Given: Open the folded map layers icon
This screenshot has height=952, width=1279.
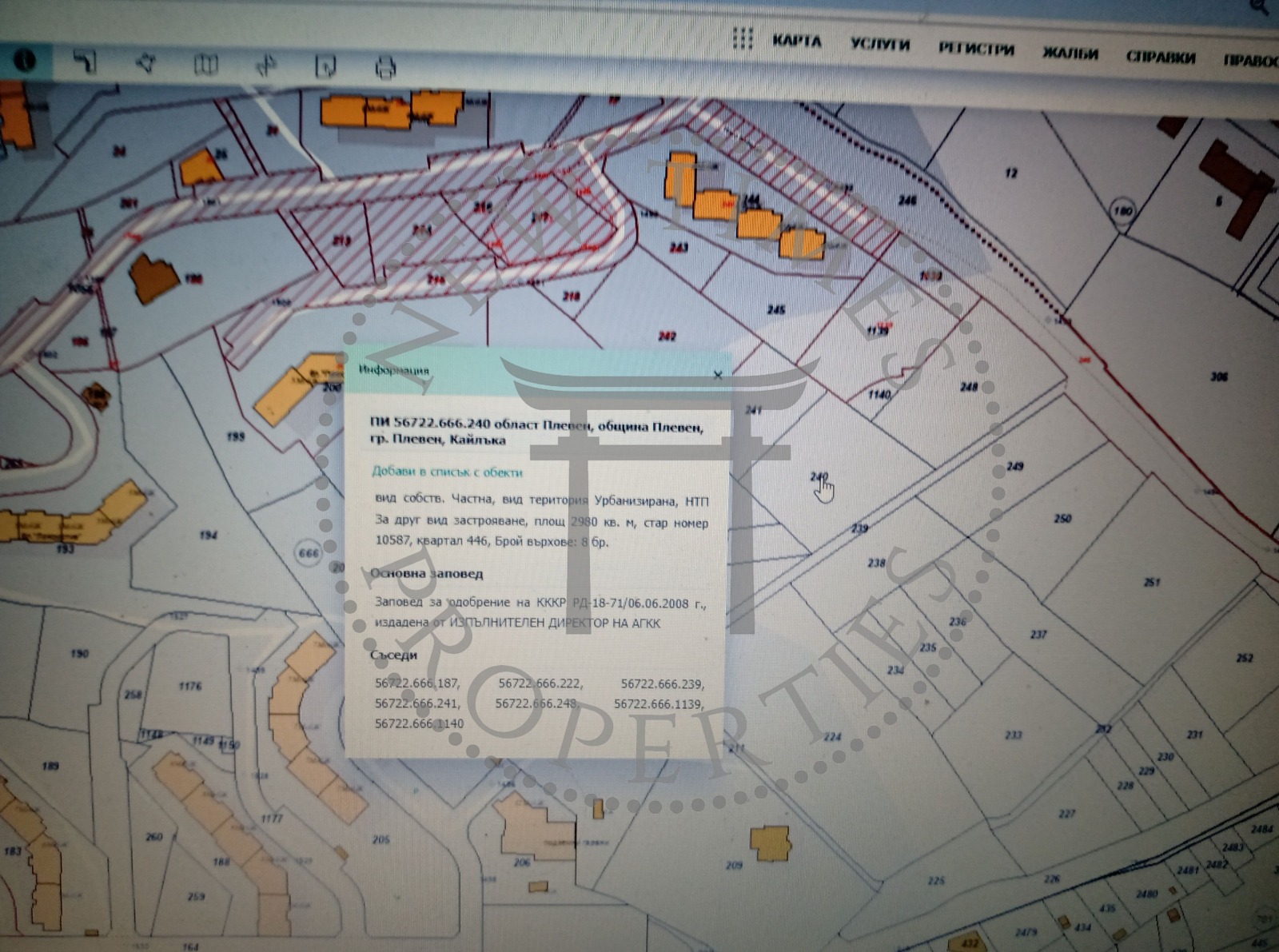Looking at the screenshot, I should pos(205,65).
